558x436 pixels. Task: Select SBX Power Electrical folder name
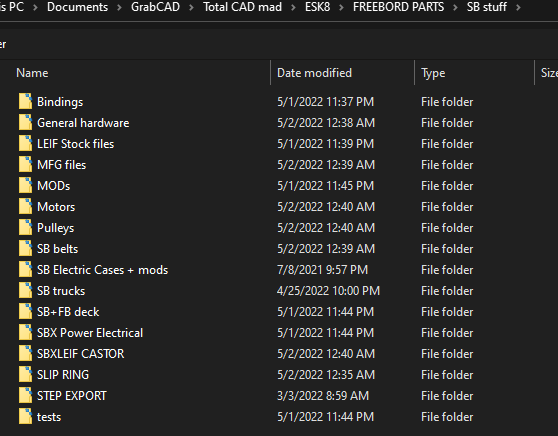[90, 333]
